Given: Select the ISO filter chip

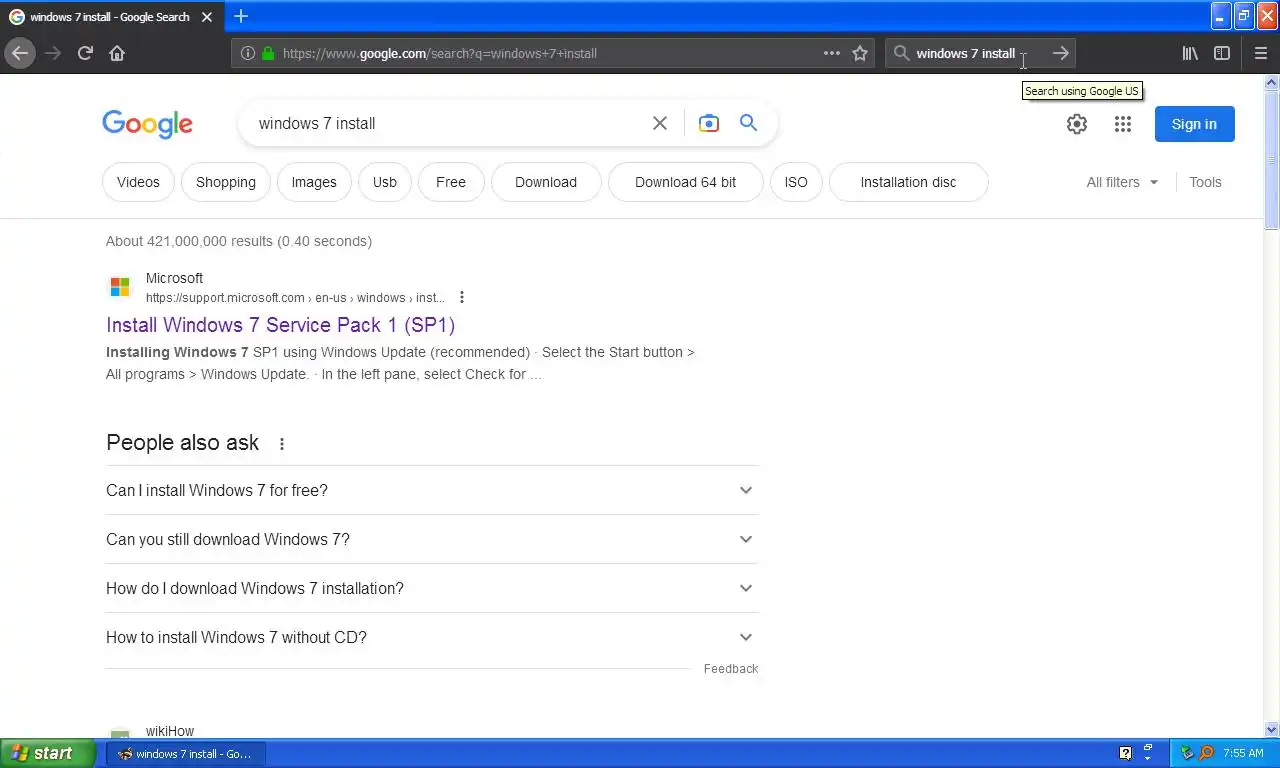Looking at the screenshot, I should (796, 182).
